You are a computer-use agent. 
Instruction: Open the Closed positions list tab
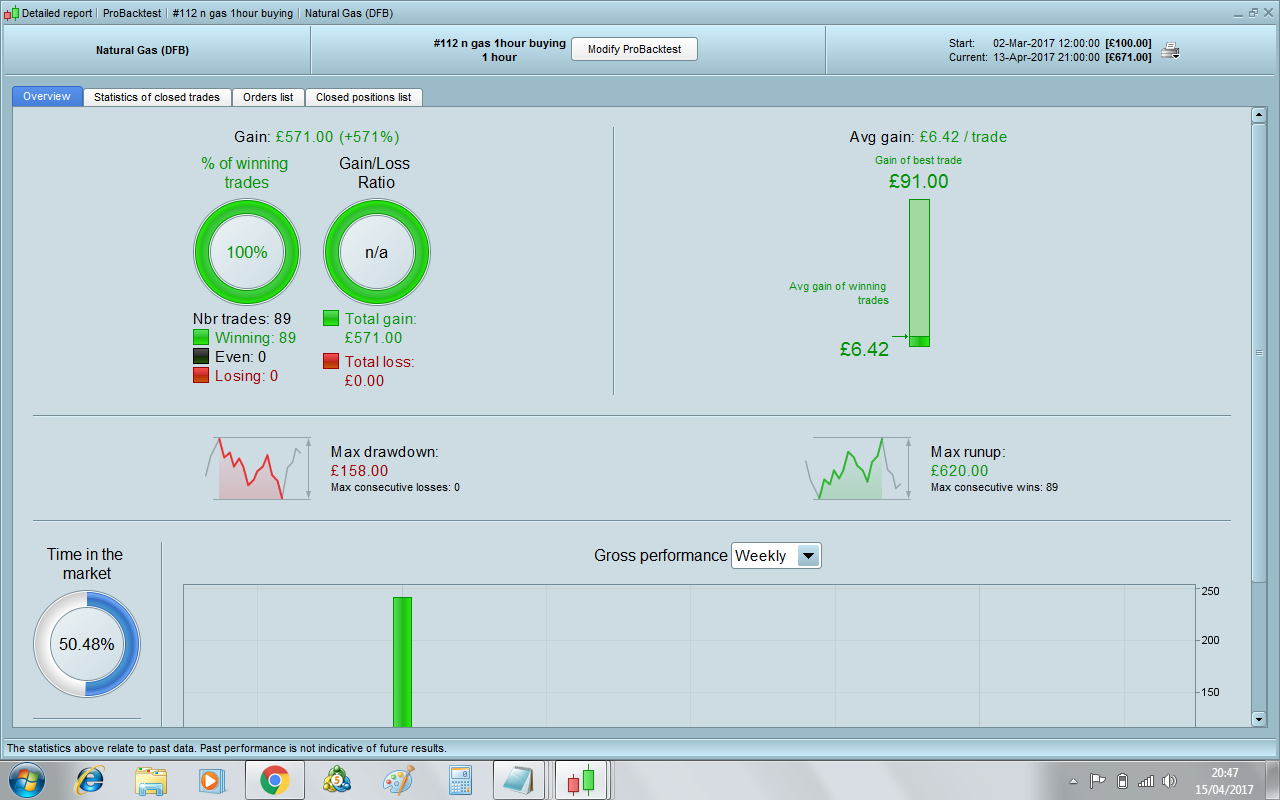[364, 97]
